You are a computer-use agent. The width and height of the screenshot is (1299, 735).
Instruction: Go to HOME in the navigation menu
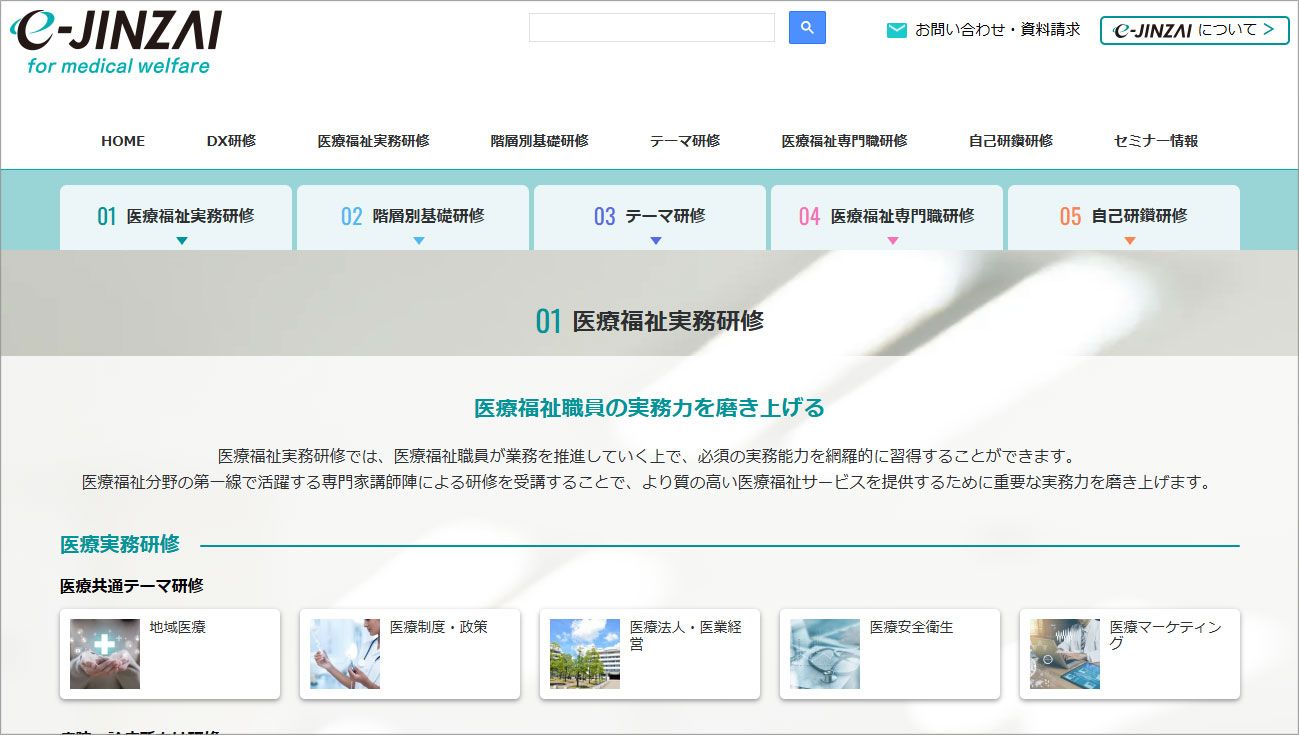123,141
